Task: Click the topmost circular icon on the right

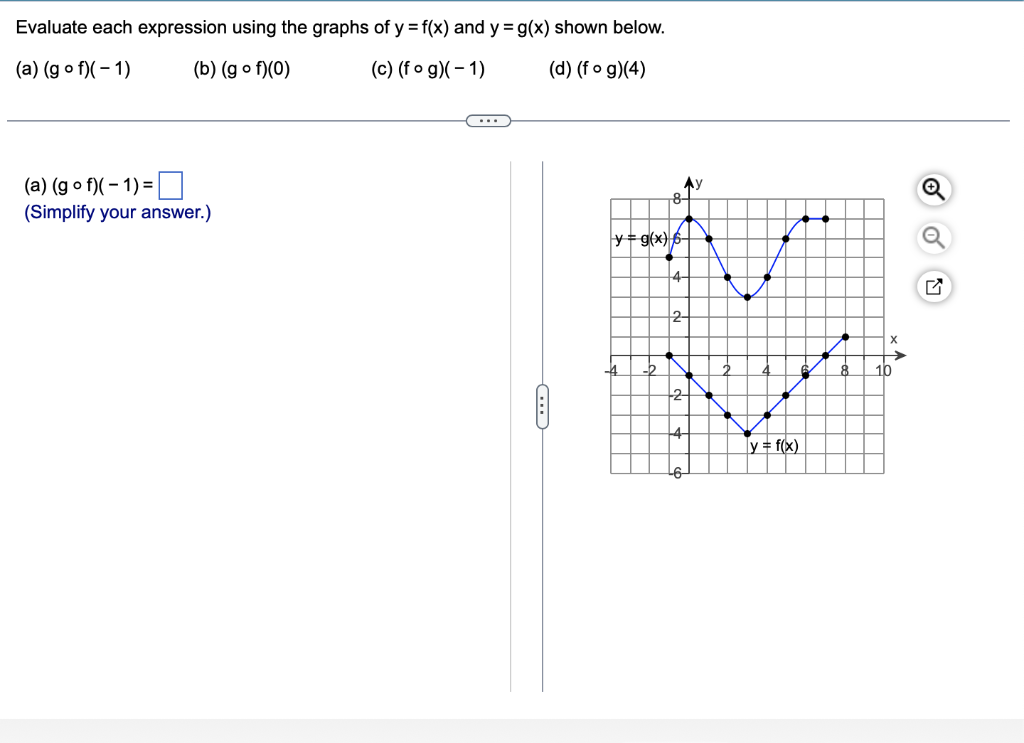Action: point(933,189)
